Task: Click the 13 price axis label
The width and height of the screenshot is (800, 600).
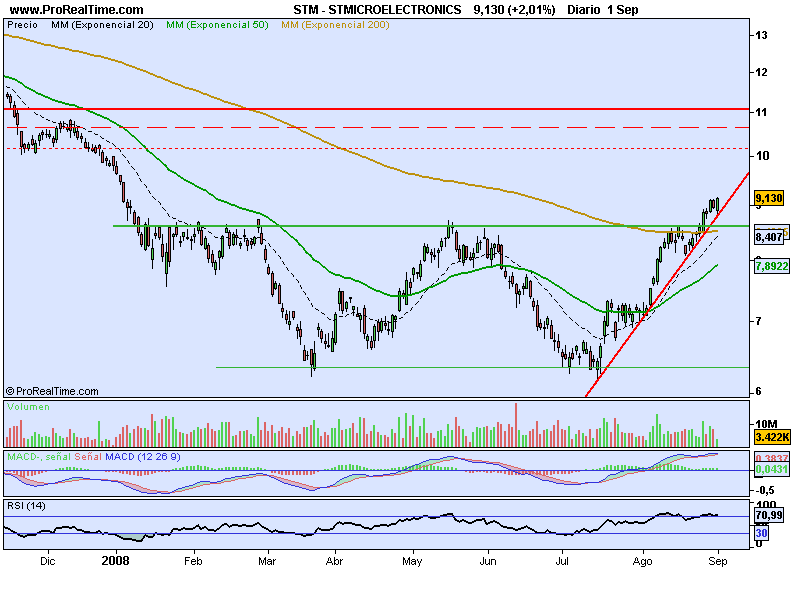Action: tap(762, 35)
